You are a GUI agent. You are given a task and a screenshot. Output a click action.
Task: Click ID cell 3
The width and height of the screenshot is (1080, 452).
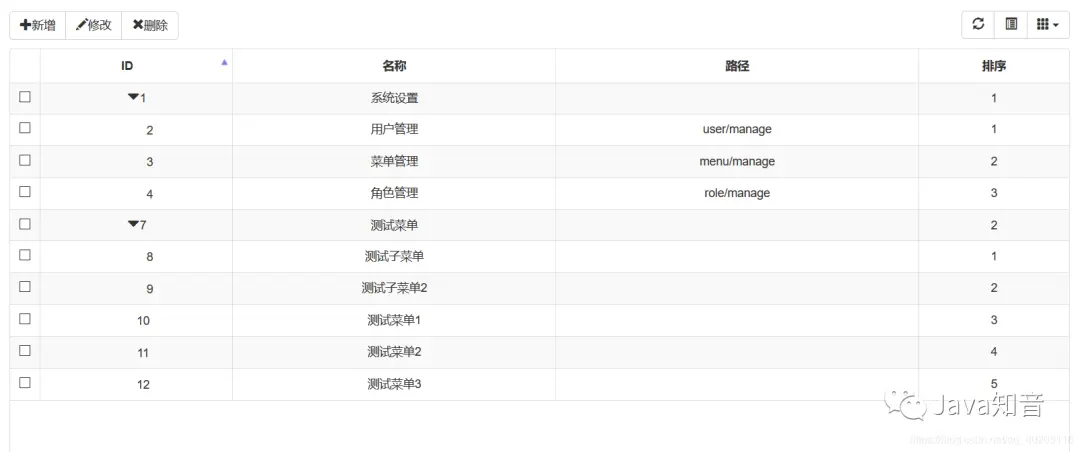click(x=136, y=161)
